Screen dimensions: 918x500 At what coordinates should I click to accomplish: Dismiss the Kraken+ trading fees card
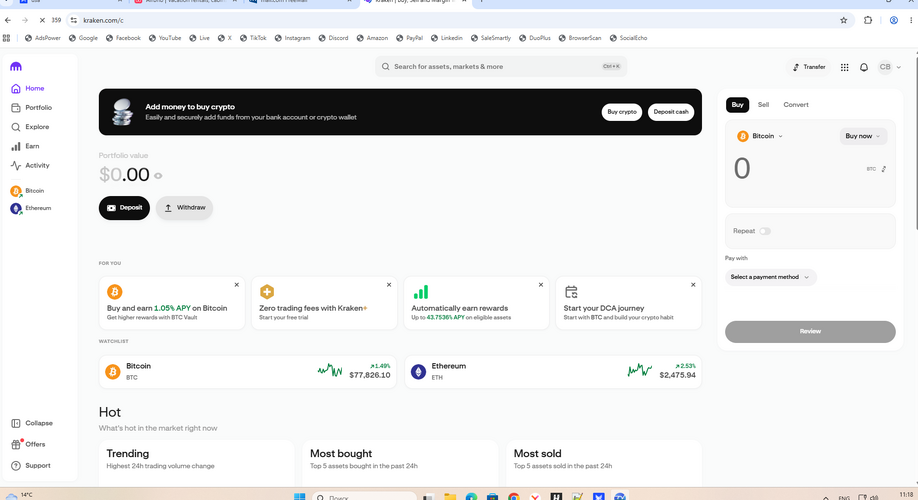pyautogui.click(x=389, y=285)
